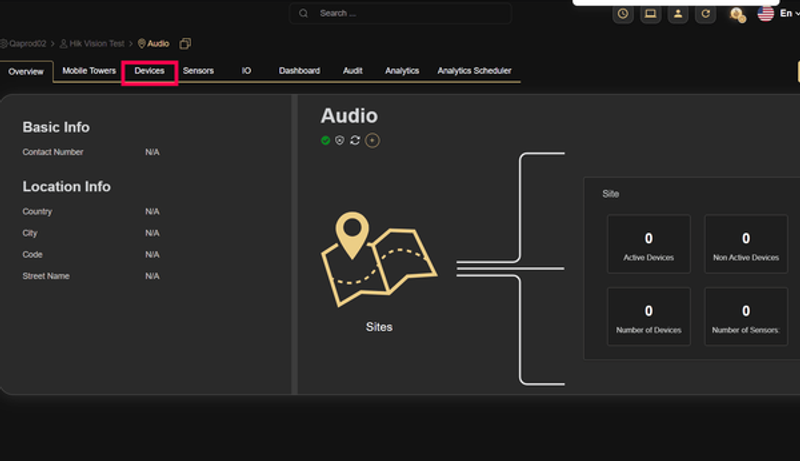Click the City label
This screenshot has height=461, width=800.
pos(30,233)
